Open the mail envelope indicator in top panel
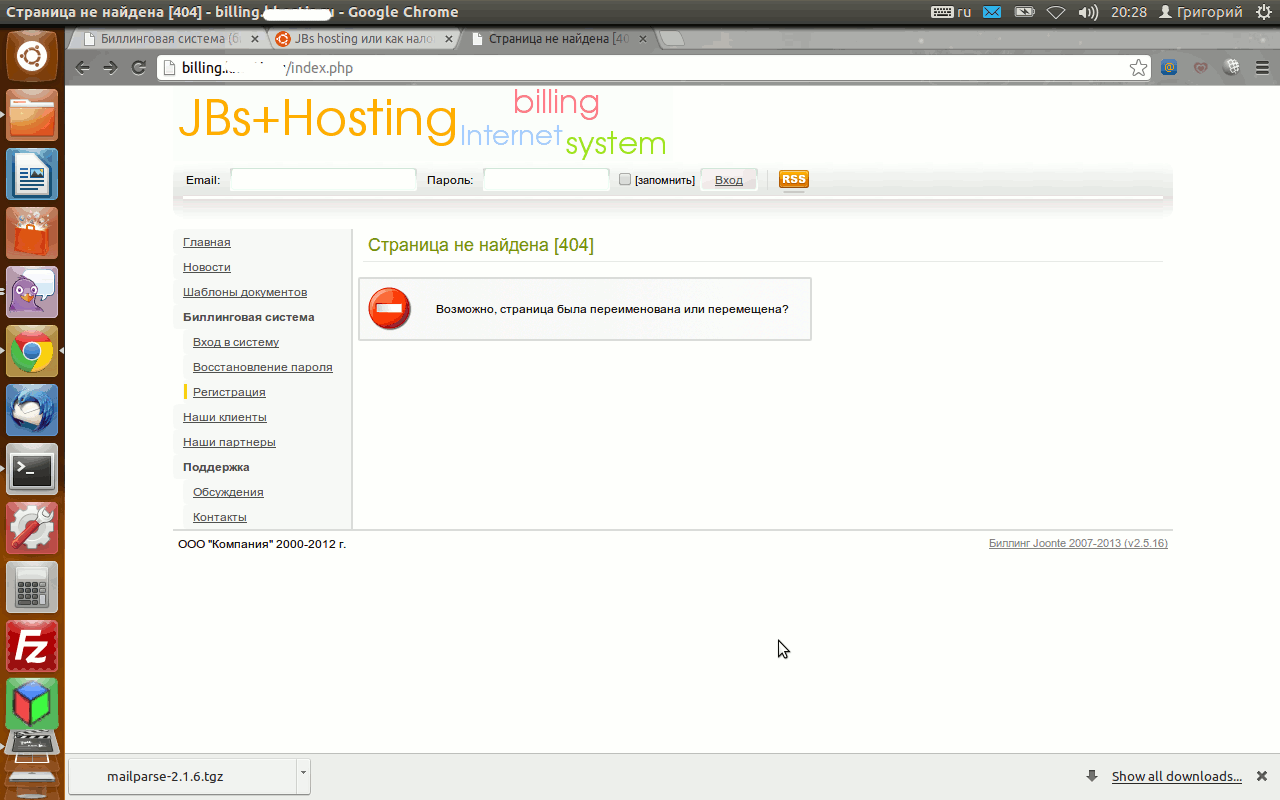 992,12
